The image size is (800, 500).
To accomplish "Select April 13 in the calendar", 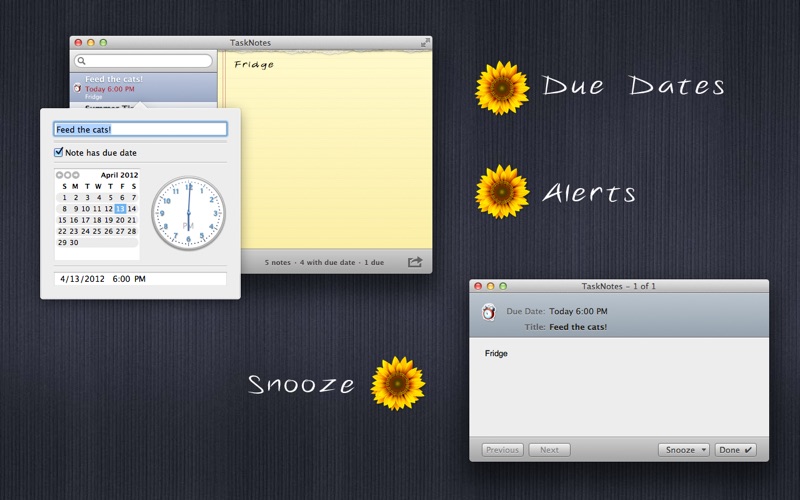I will tap(120, 209).
